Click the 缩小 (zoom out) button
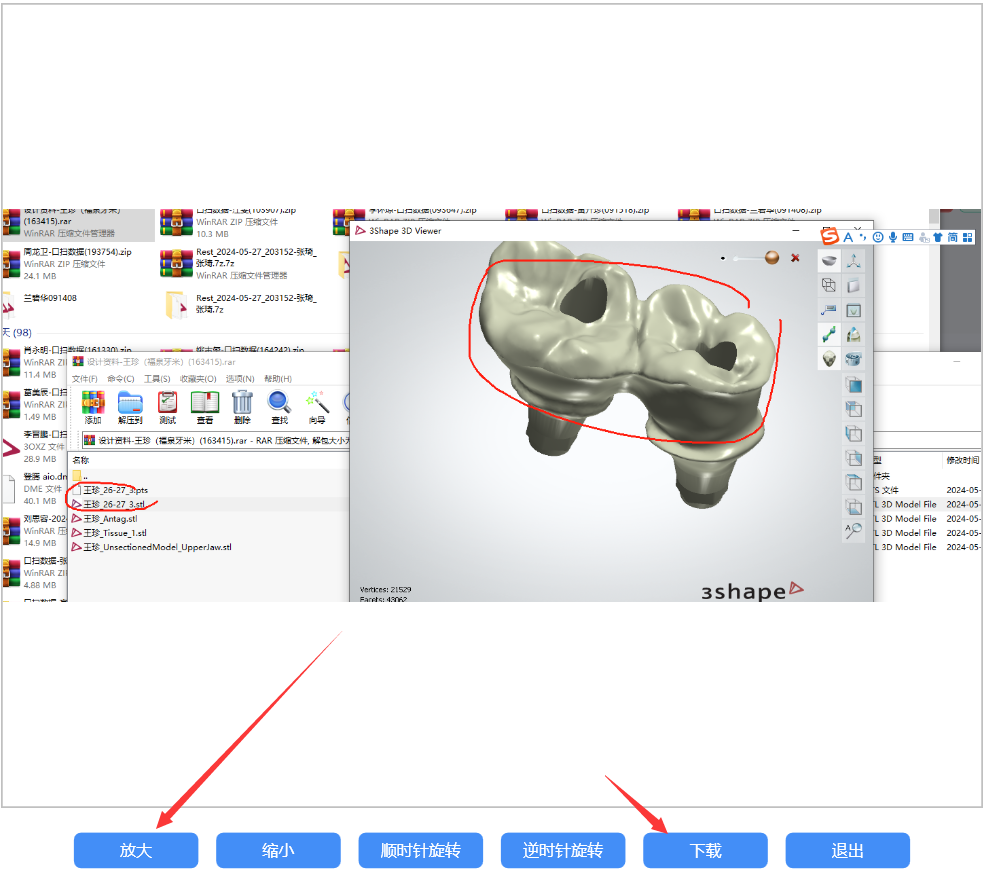This screenshot has height=879, width=985. [278, 850]
